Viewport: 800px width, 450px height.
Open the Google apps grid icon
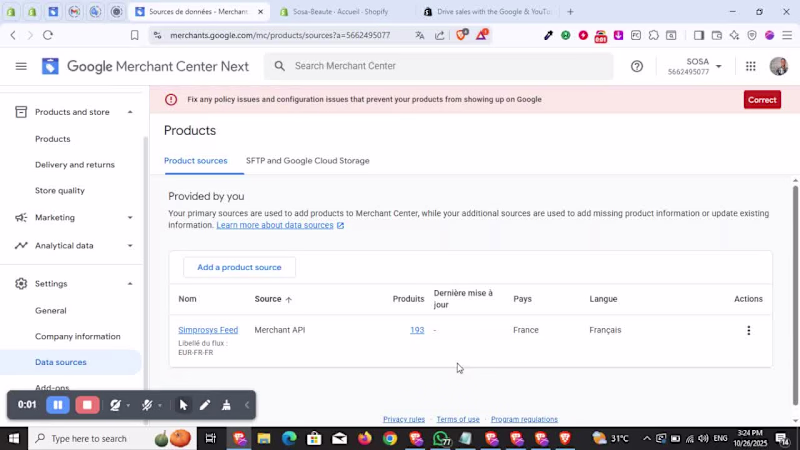coord(751,66)
